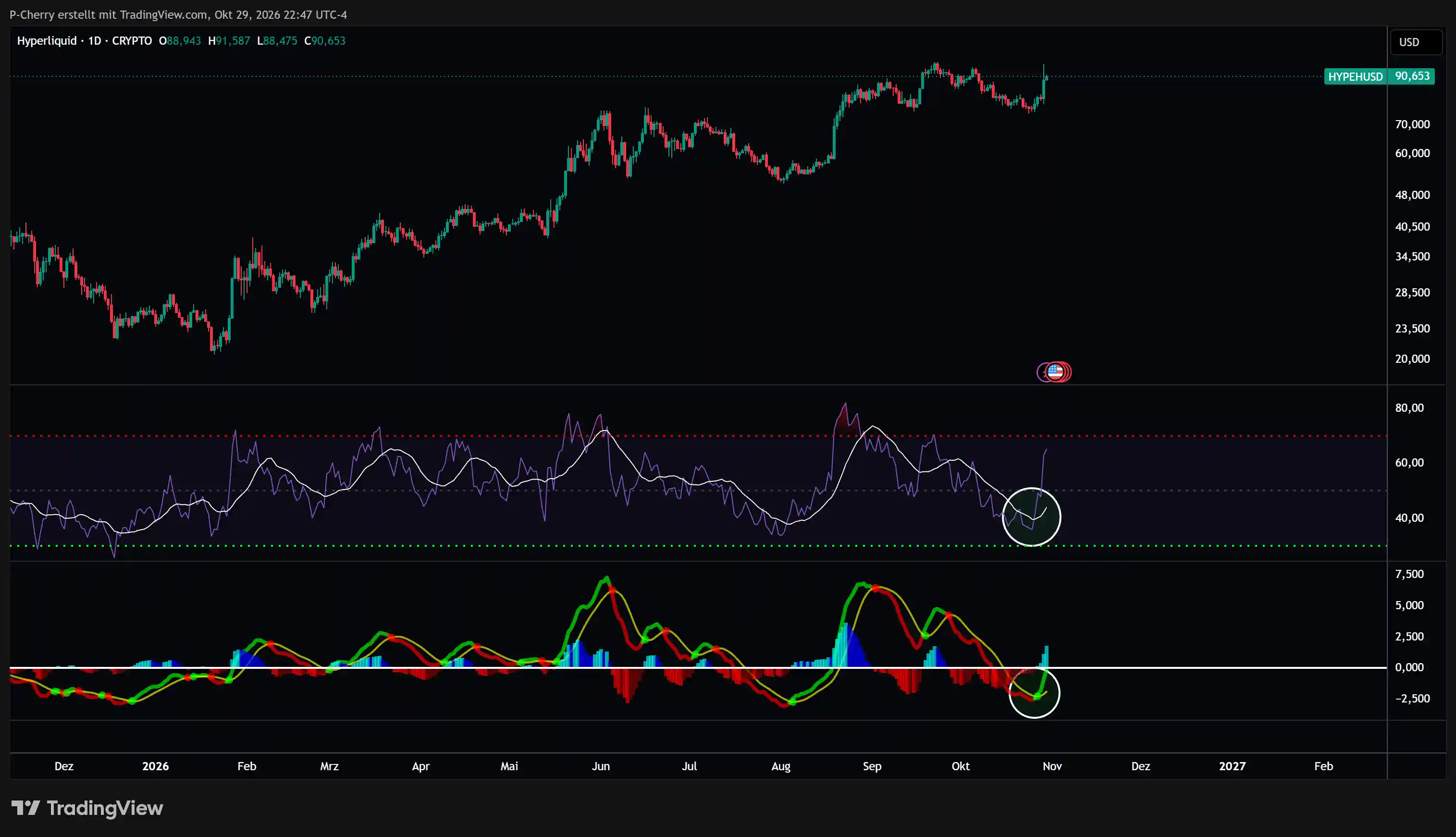
Task: Click the 48,000 price axis label
Action: coord(1412,195)
